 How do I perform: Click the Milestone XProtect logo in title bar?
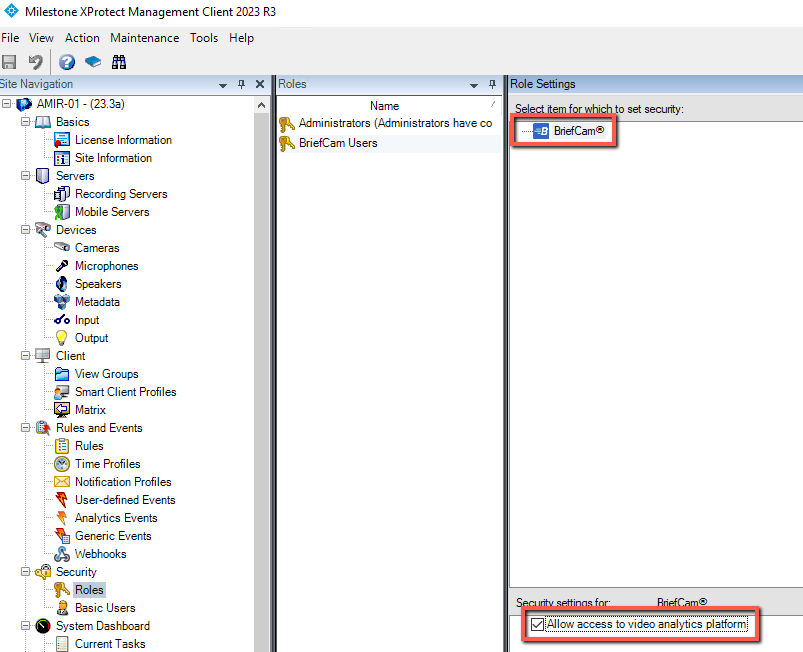click(x=11, y=11)
